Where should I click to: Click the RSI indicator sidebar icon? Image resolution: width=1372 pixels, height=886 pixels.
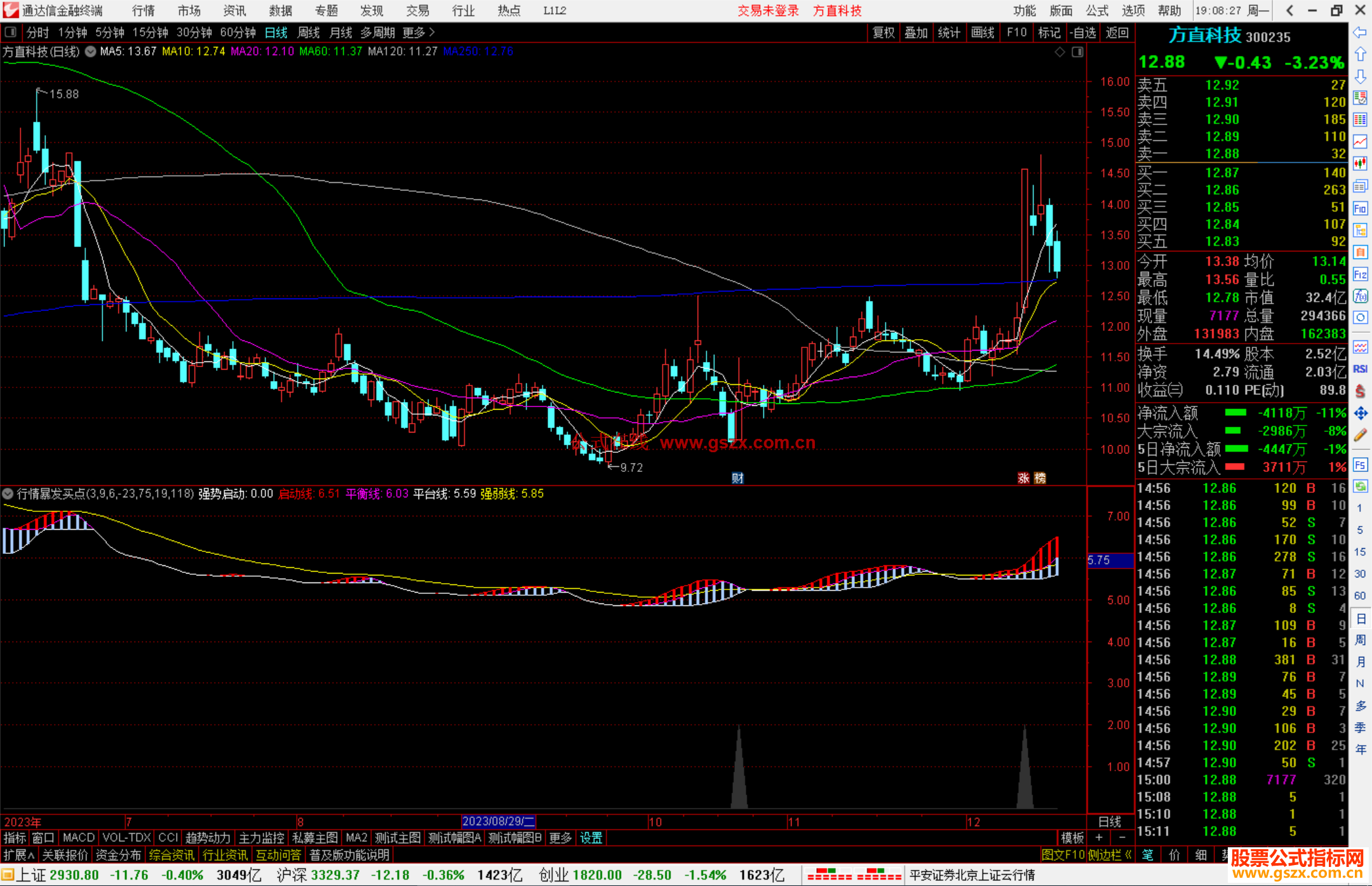[1360, 369]
